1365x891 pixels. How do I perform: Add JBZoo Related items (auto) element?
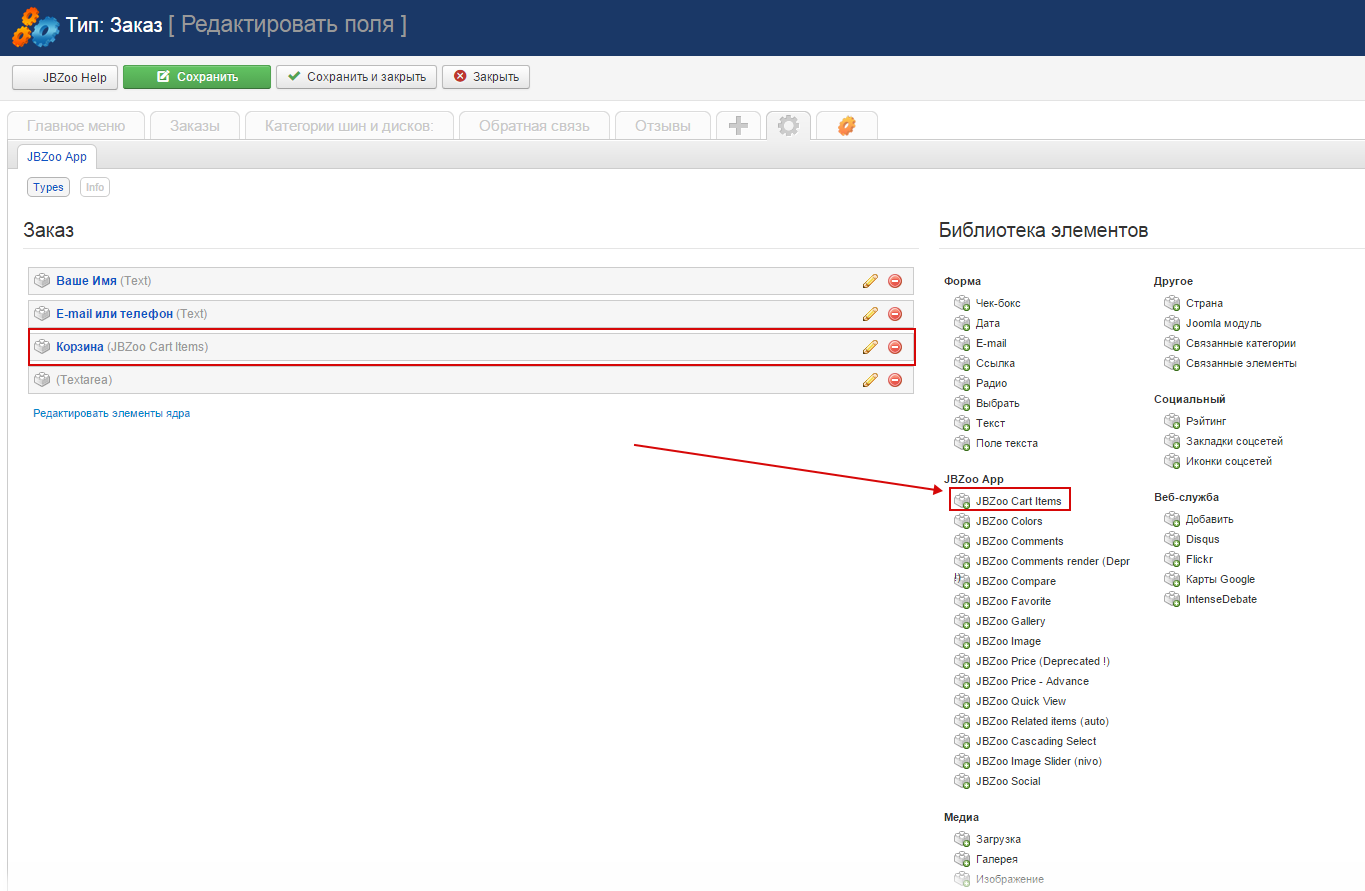[1042, 721]
